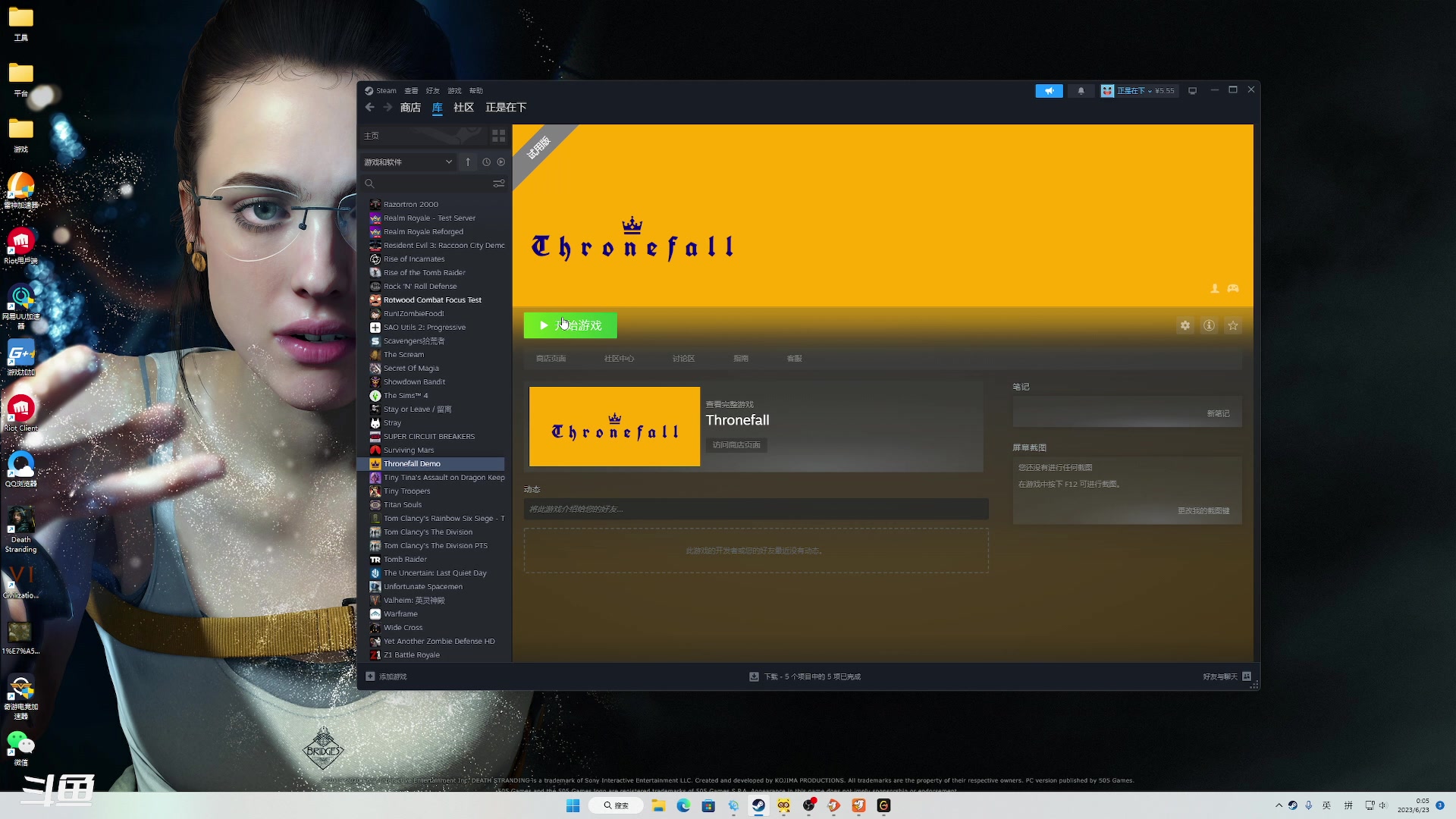
Task: Switch library to grid collections view
Action: coord(498,136)
